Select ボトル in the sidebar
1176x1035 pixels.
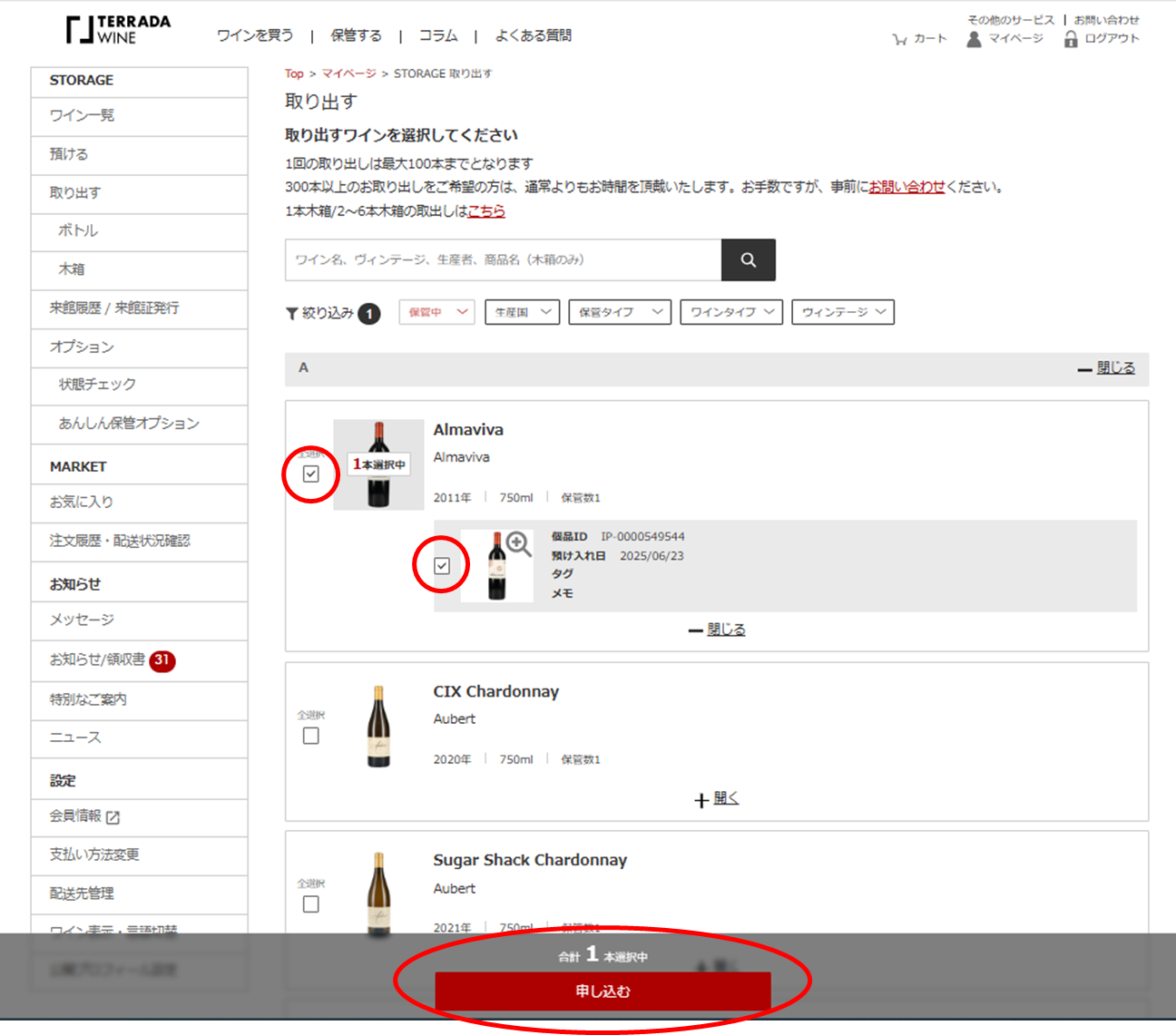pyautogui.click(x=139, y=232)
